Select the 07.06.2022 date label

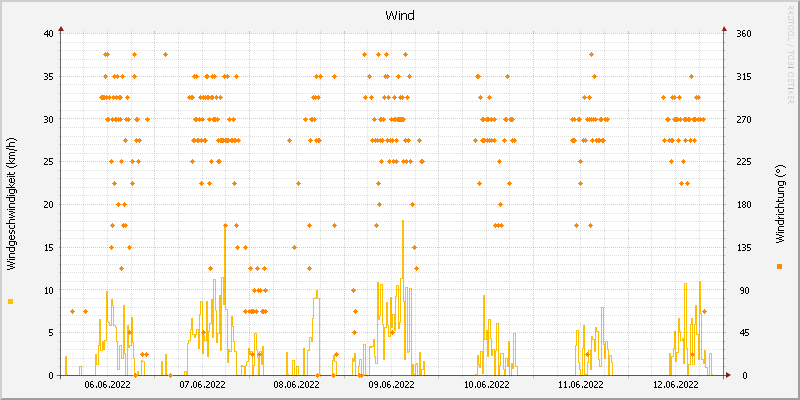click(x=203, y=384)
